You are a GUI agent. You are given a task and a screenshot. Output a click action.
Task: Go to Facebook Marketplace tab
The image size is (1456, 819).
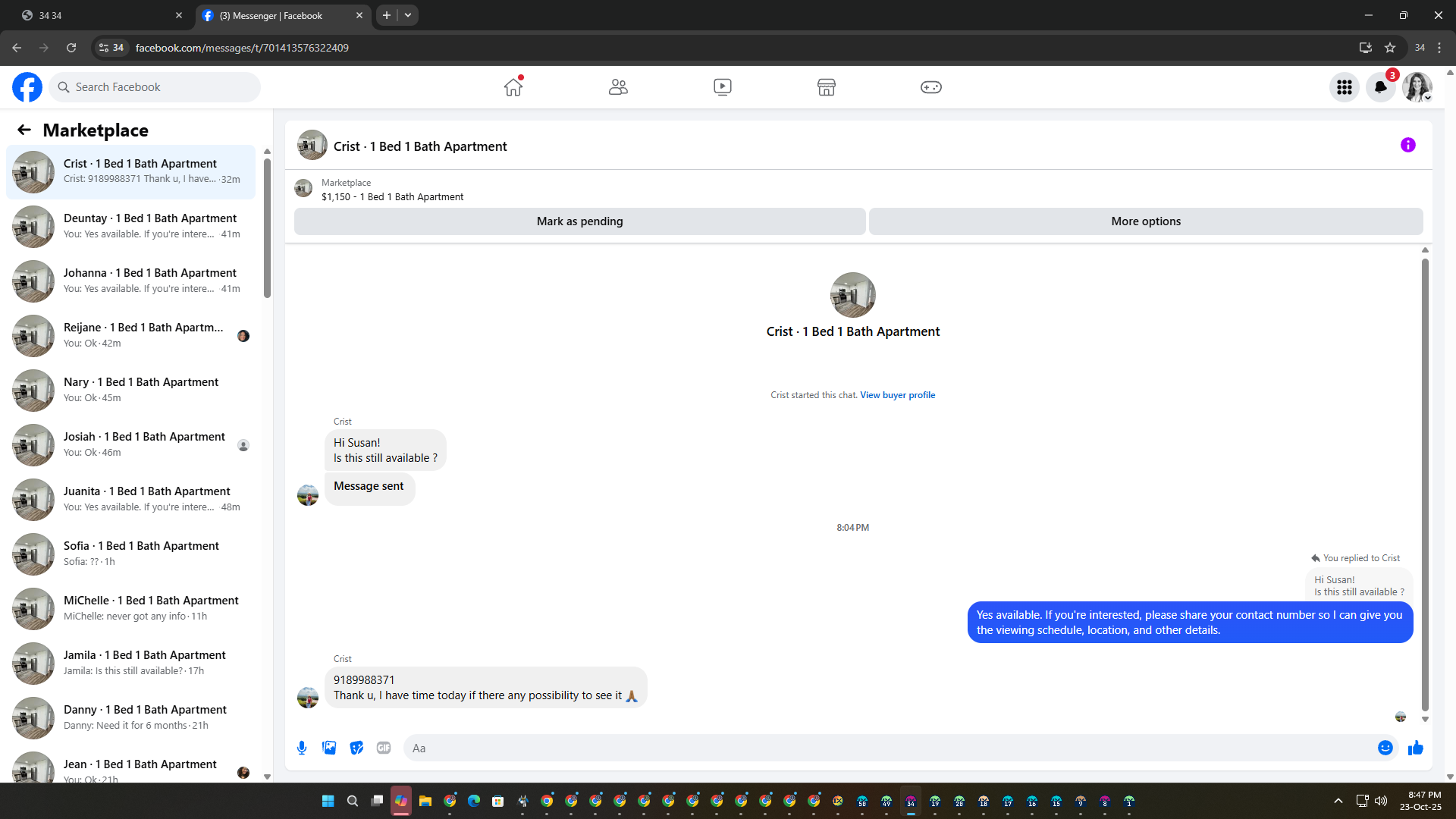pyautogui.click(x=826, y=87)
